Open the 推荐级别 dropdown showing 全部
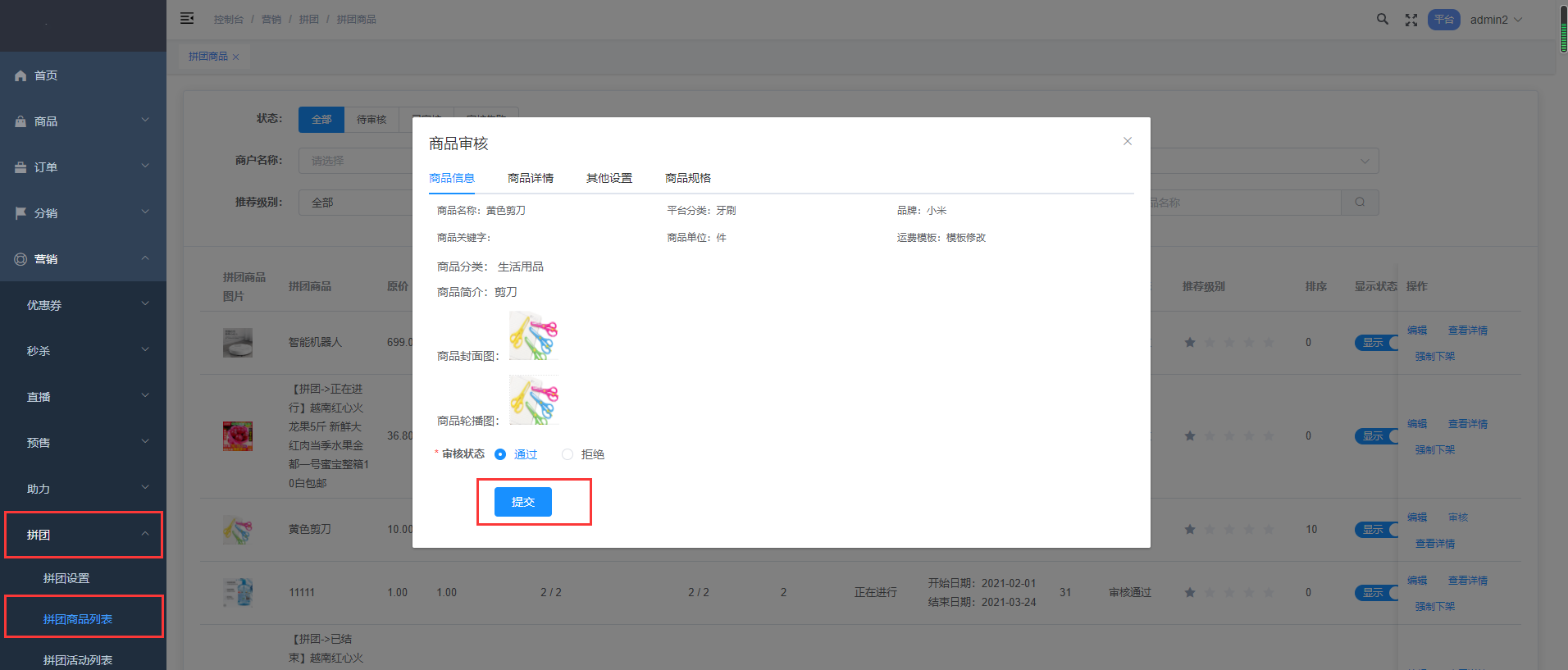Viewport: 1568px width, 670px height. pyautogui.click(x=356, y=203)
